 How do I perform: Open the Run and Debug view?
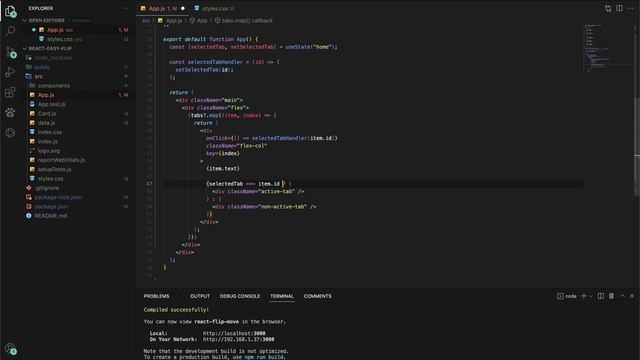point(10,72)
